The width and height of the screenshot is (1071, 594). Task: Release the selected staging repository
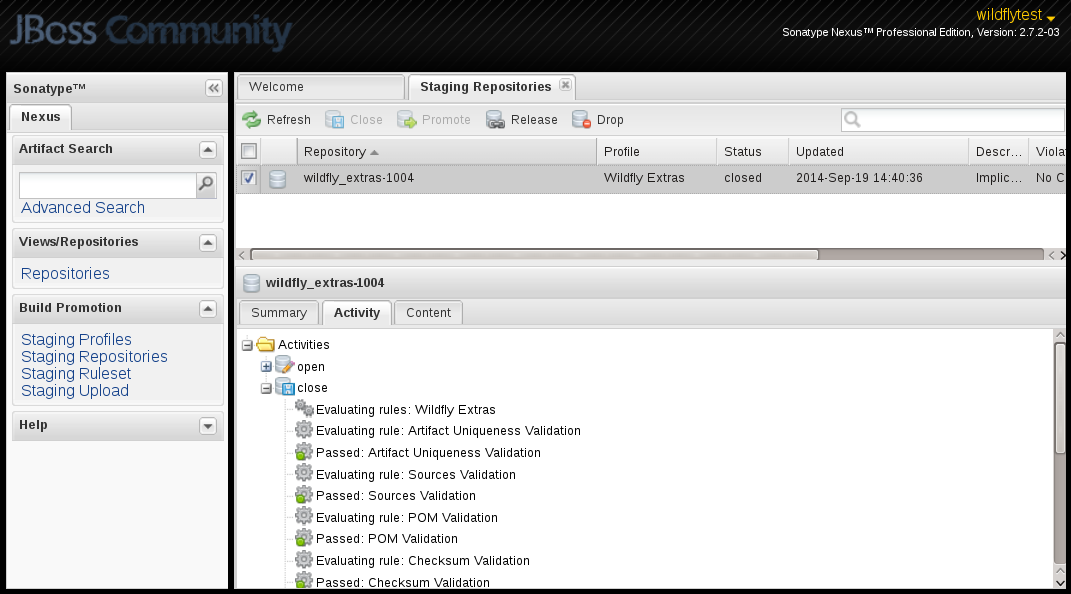(x=522, y=120)
